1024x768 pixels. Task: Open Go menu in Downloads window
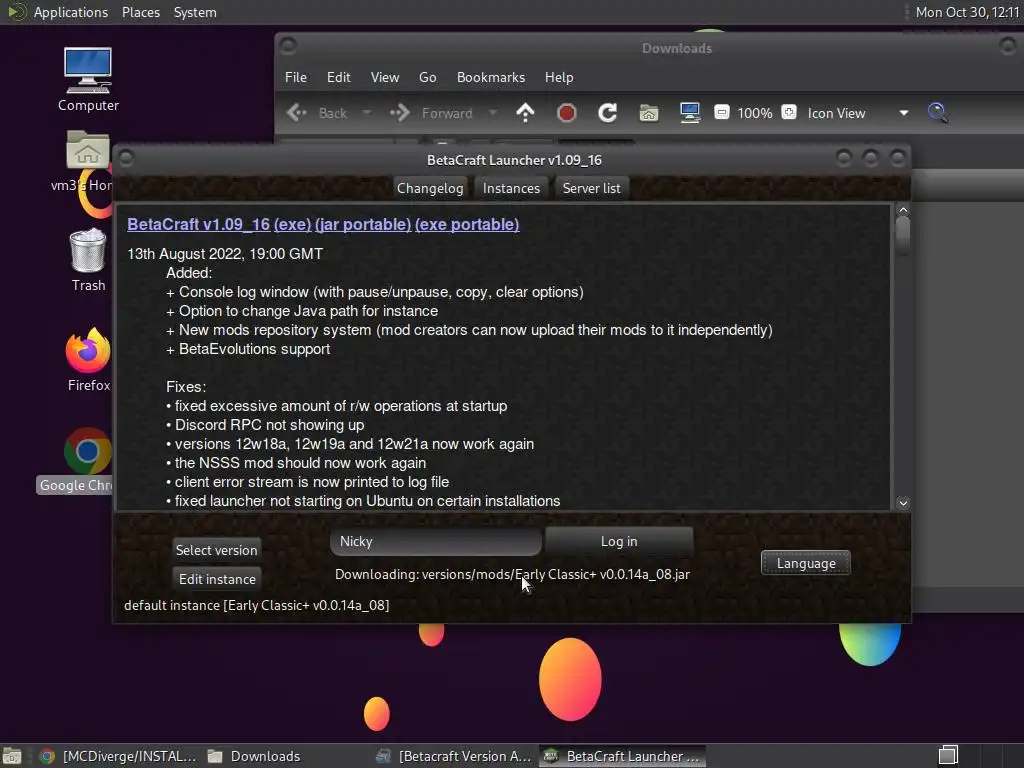428,77
